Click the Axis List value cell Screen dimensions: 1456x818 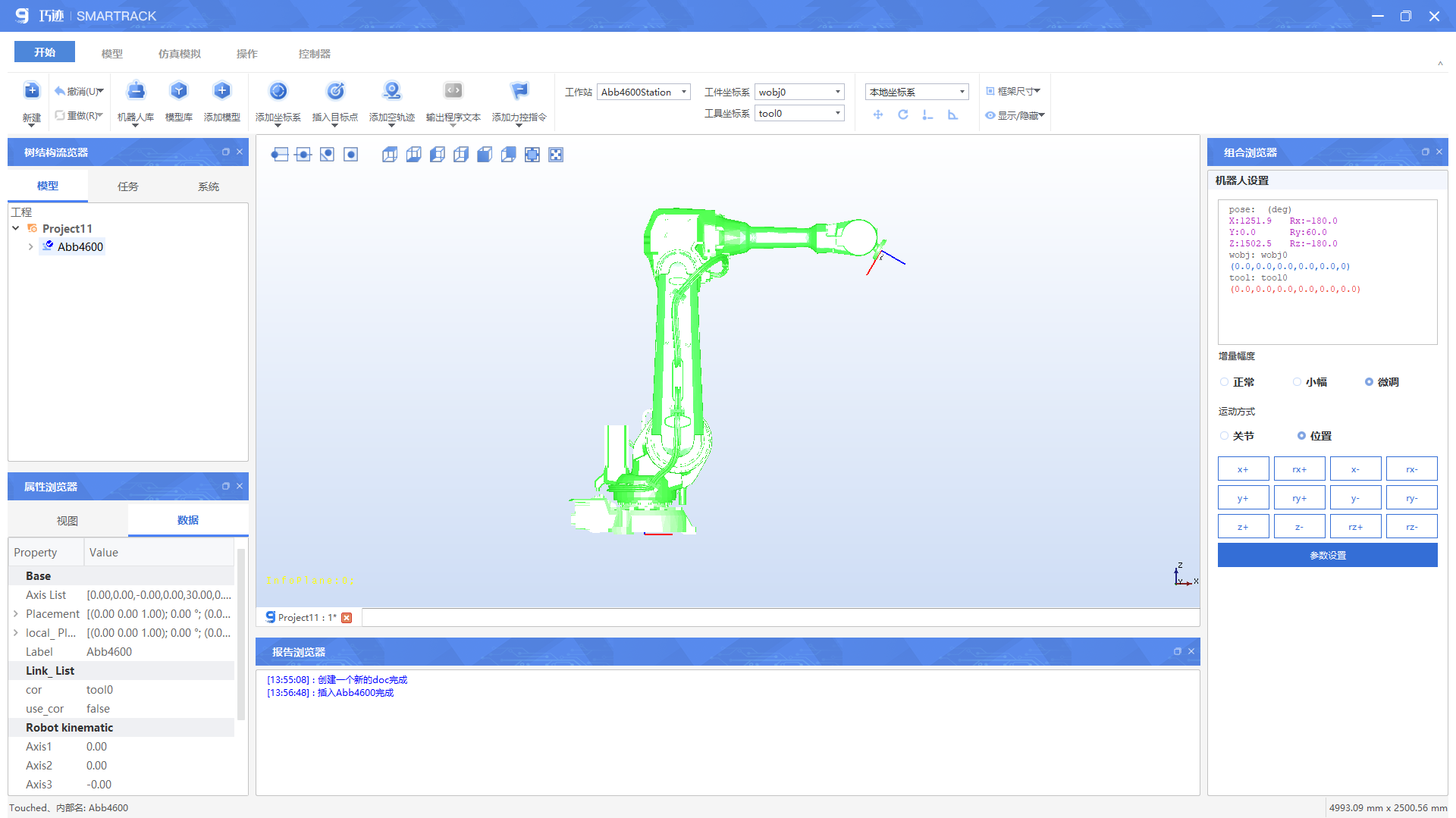[158, 595]
